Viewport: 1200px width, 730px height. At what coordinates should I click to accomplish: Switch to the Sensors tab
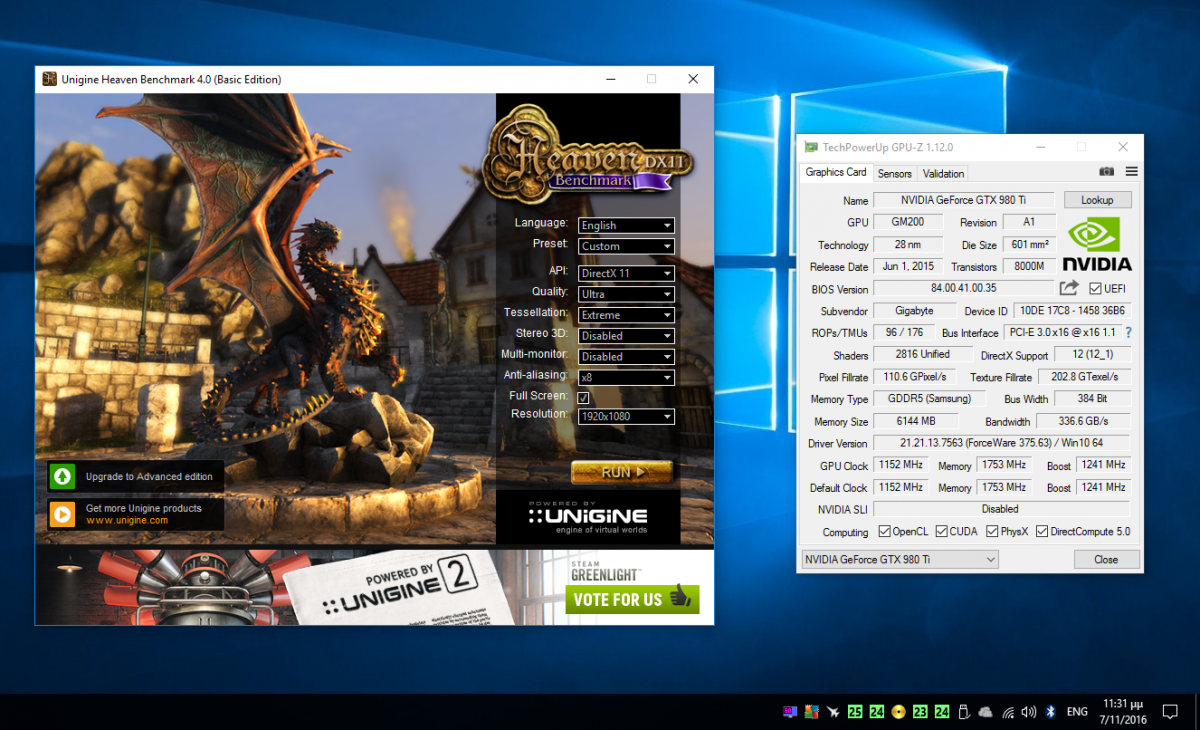(895, 173)
